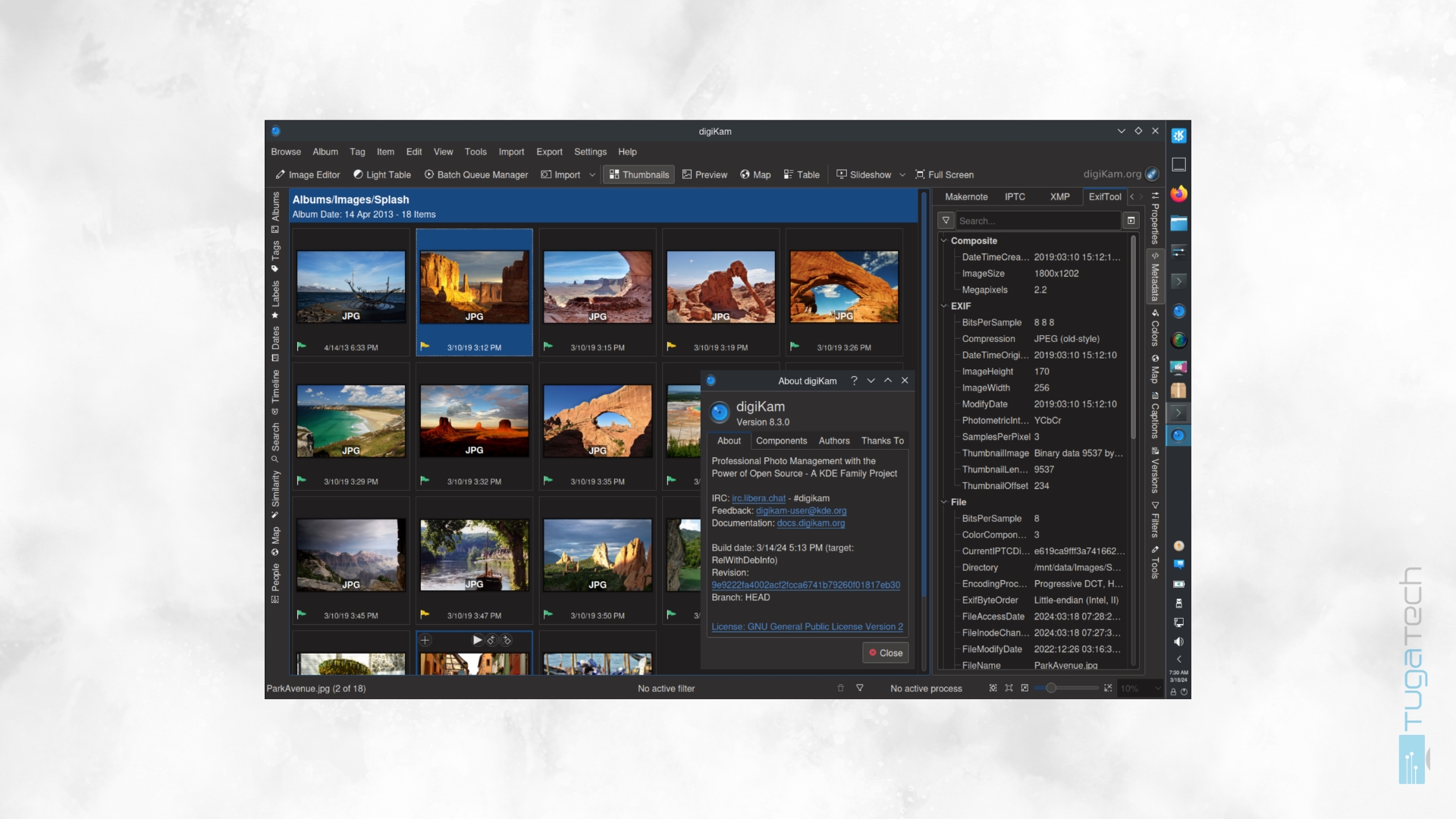
Task: Collapse the EXIF metadata group
Action: [x=944, y=306]
